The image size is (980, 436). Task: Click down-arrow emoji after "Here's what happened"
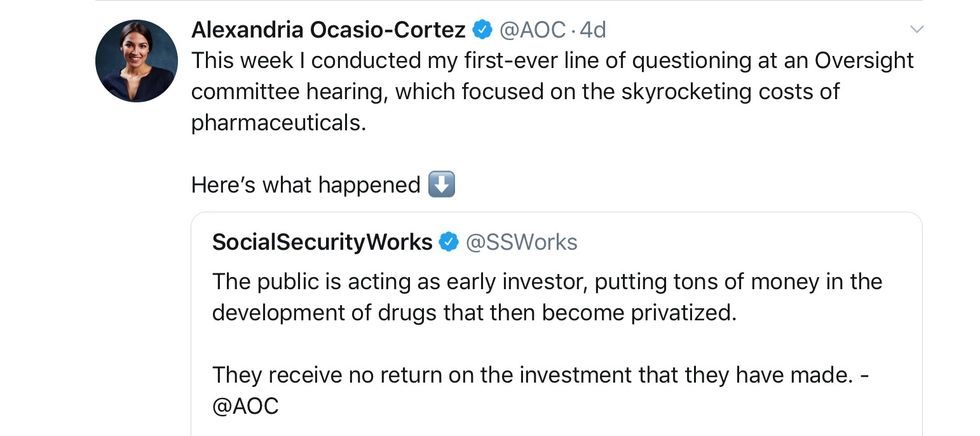coord(441,185)
